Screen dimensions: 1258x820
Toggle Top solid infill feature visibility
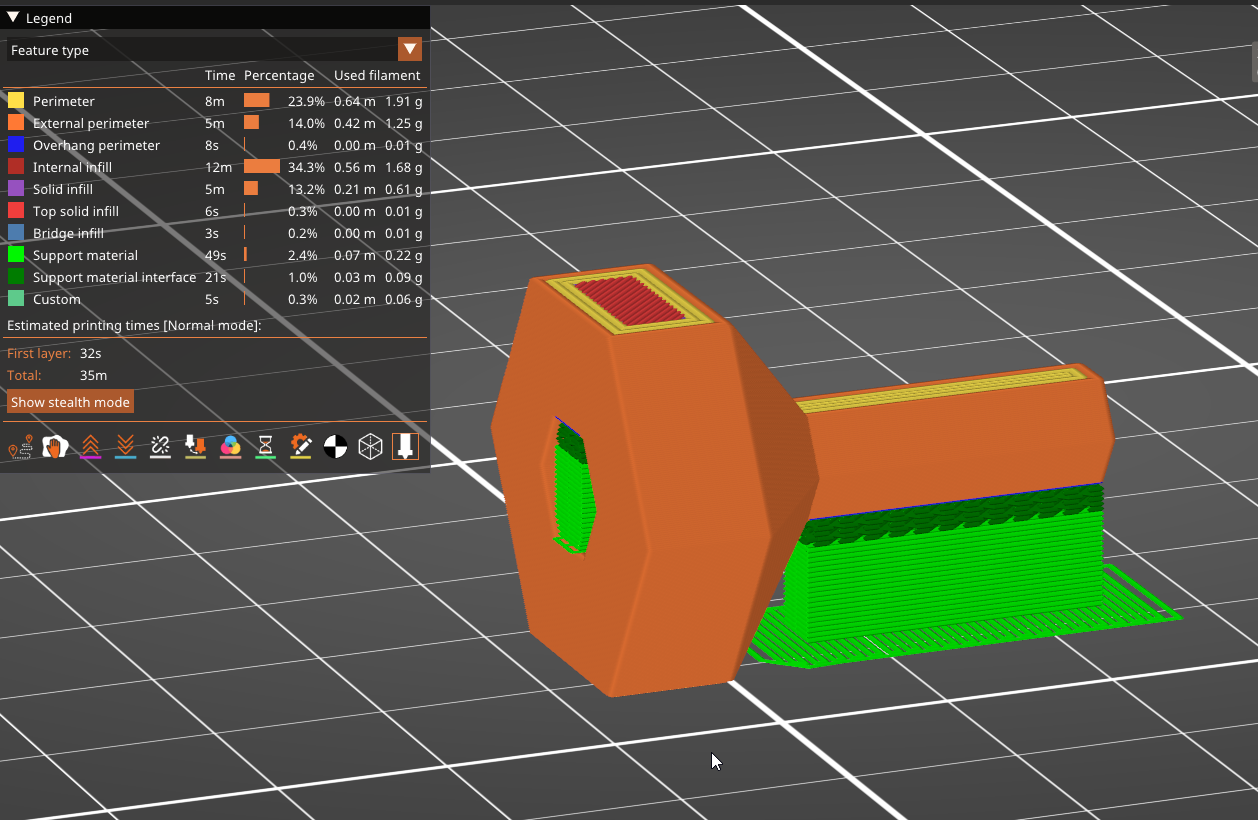[x=214, y=211]
